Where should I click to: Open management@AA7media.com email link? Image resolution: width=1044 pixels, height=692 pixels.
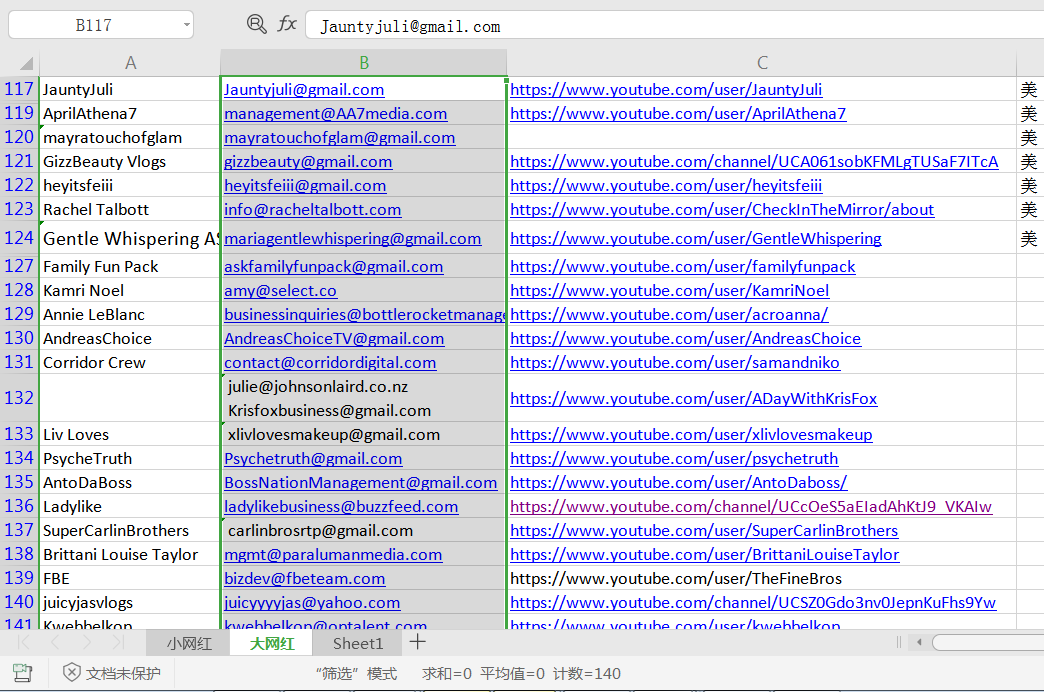coord(336,113)
